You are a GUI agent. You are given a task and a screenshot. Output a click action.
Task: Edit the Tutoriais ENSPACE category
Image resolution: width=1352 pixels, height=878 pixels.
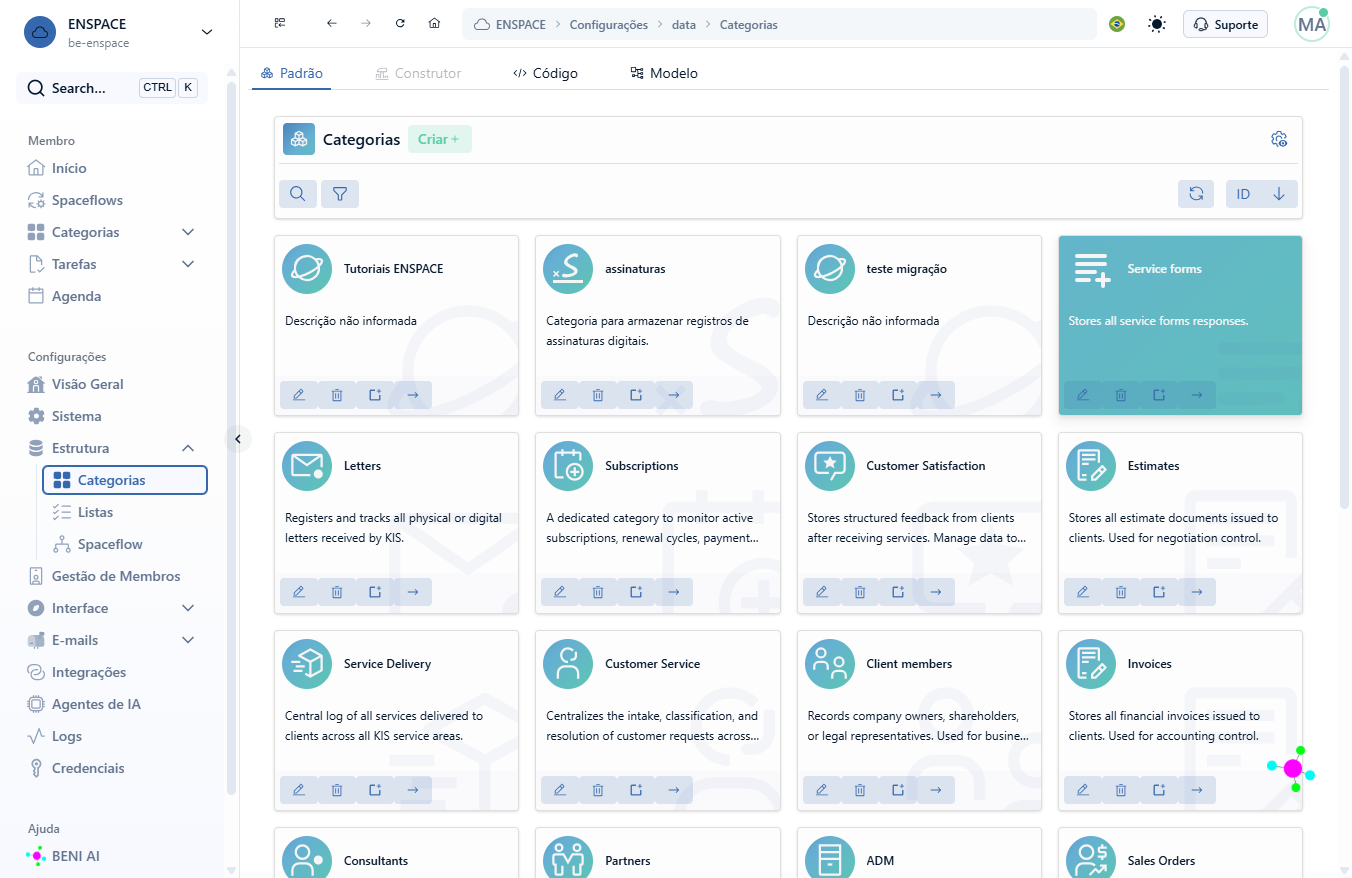[x=299, y=395]
